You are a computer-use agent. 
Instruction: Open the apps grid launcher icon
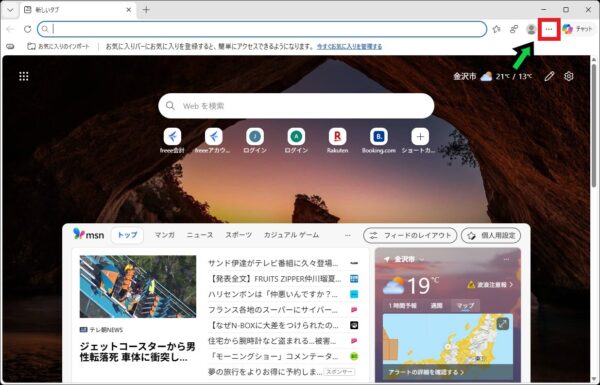[x=24, y=76]
